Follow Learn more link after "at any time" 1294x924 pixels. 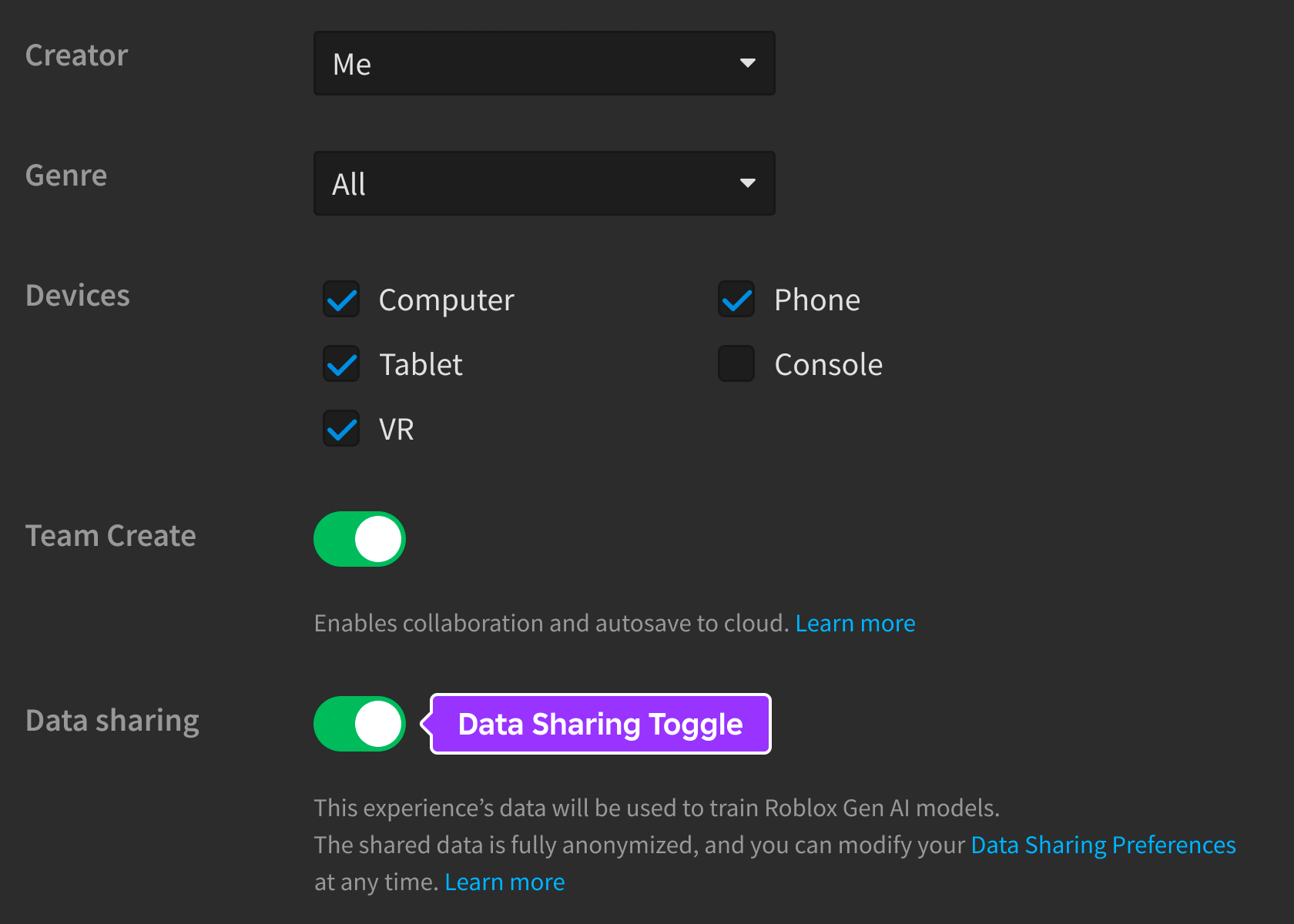[505, 882]
